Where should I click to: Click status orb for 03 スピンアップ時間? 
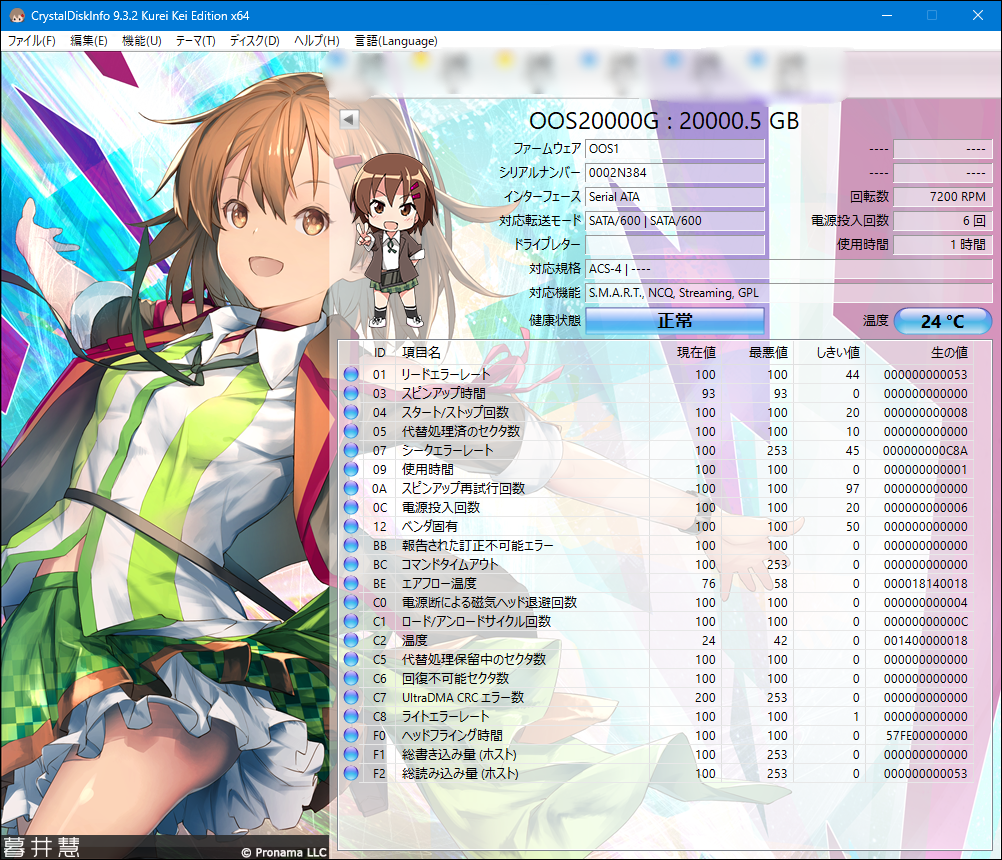pos(351,394)
